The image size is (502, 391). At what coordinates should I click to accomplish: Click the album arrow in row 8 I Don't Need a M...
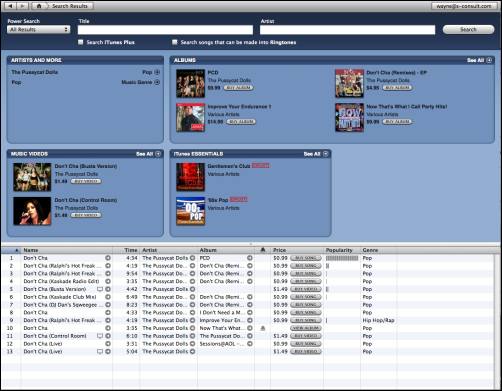(250, 313)
